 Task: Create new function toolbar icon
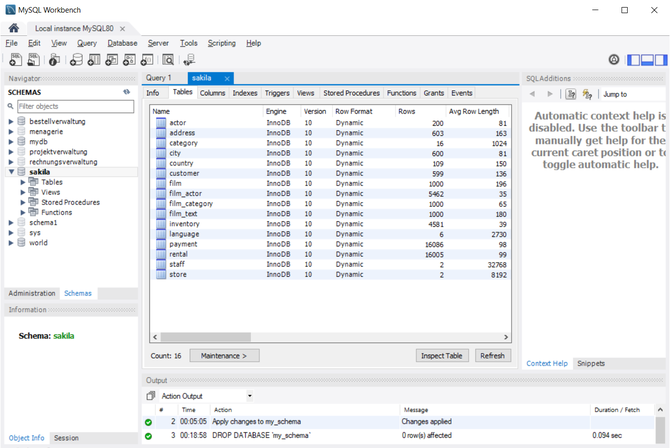(x=147, y=60)
